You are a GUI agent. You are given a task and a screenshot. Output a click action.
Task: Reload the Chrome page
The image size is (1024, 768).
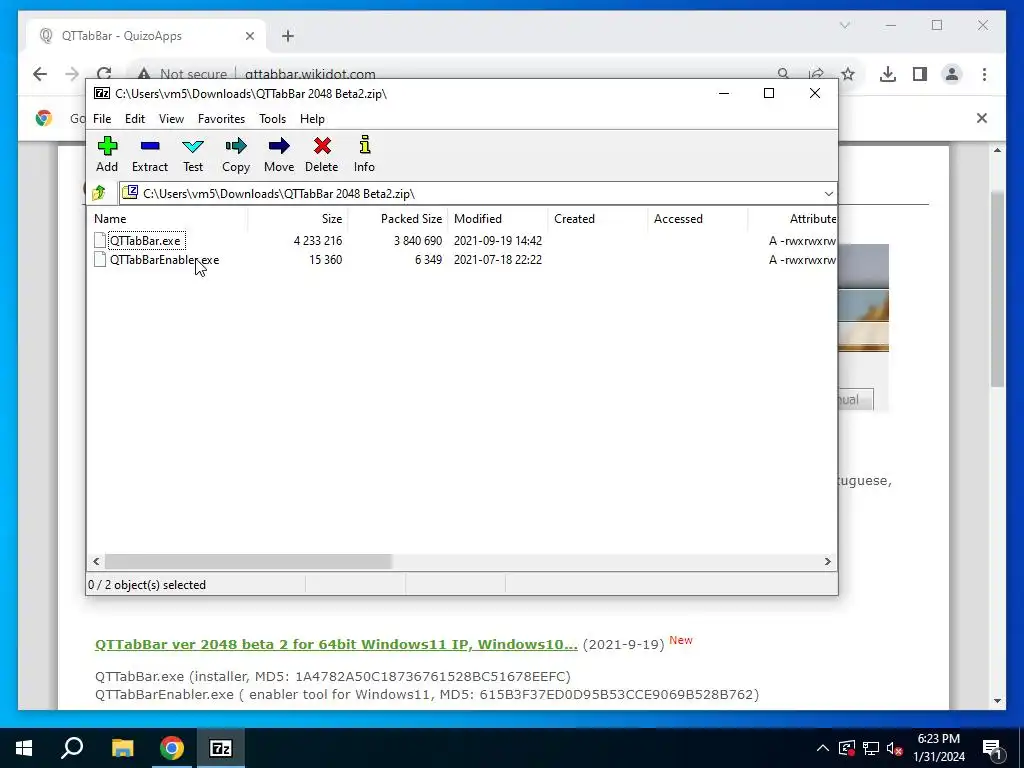click(x=104, y=74)
